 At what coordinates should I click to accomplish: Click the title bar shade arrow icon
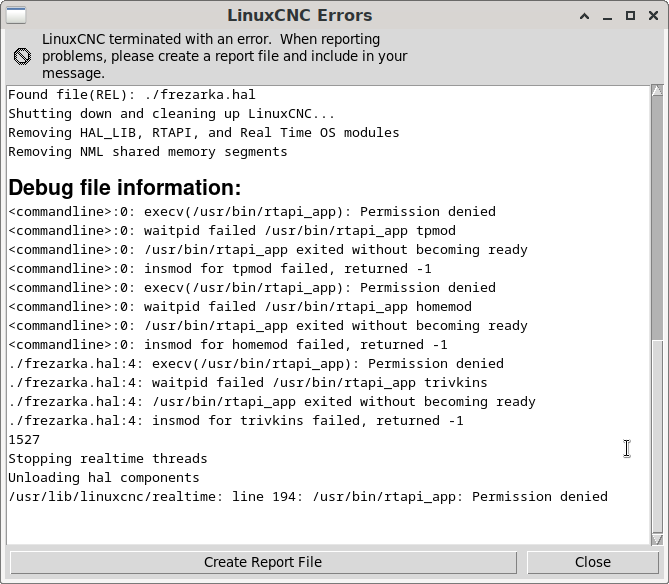pyautogui.click(x=587, y=15)
